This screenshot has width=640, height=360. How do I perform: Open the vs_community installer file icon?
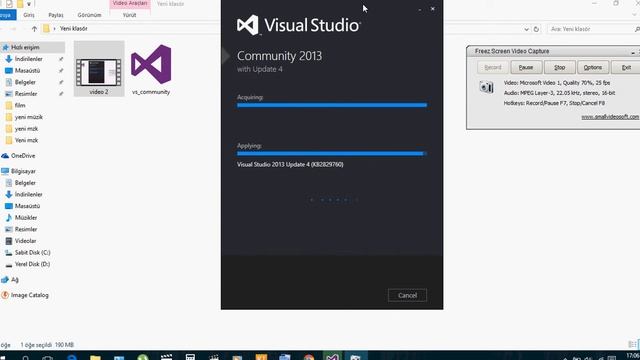click(151, 64)
